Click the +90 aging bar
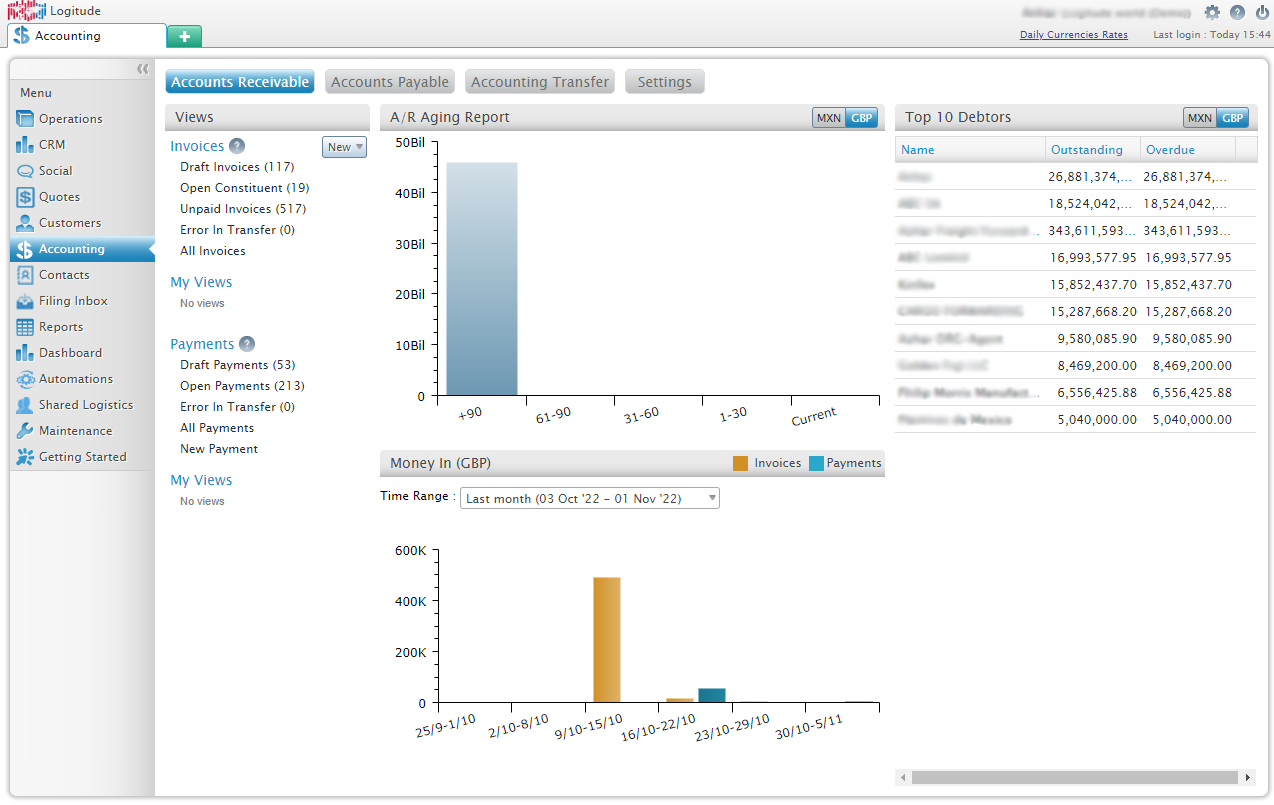1274x805 pixels. [482, 279]
